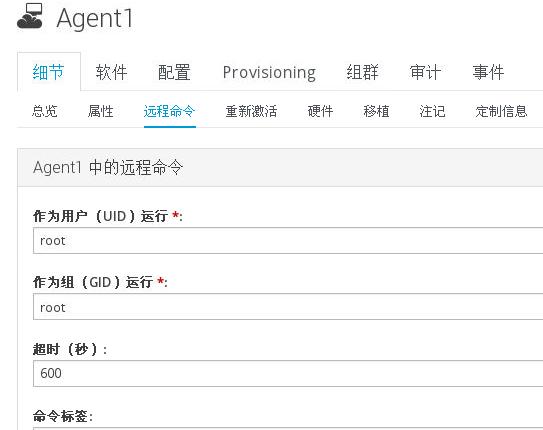Switch to the 事件 tab
543x430 pixels.
[488, 72]
